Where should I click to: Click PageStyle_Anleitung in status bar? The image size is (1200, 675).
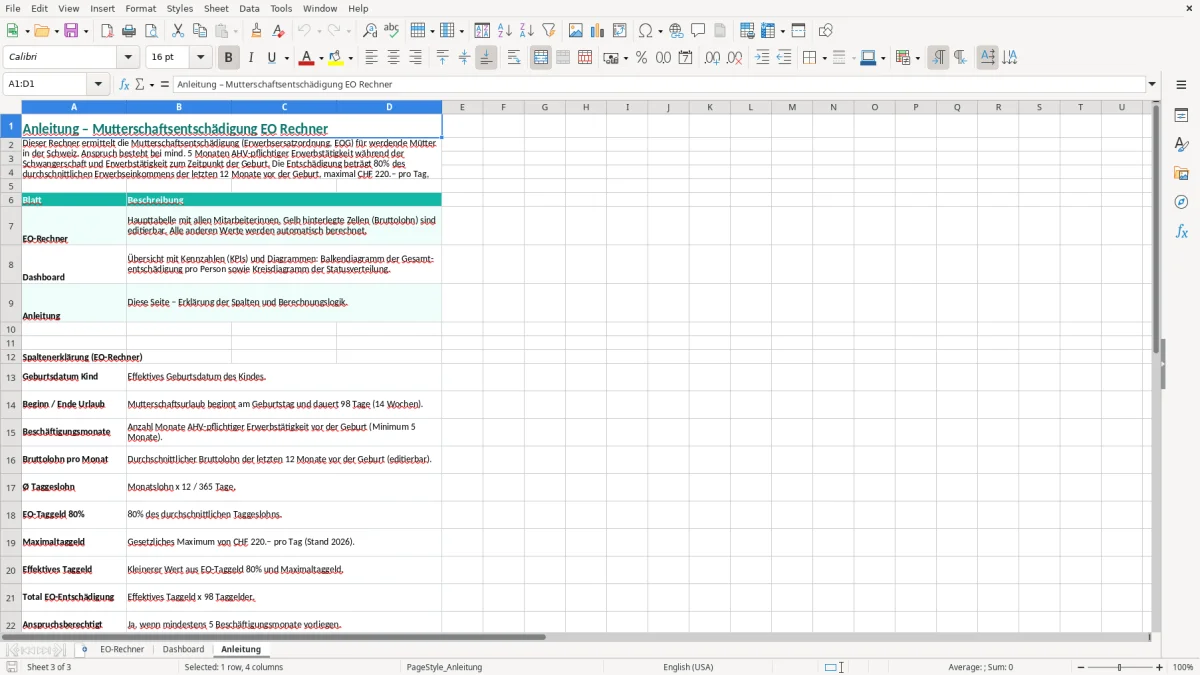(x=444, y=667)
